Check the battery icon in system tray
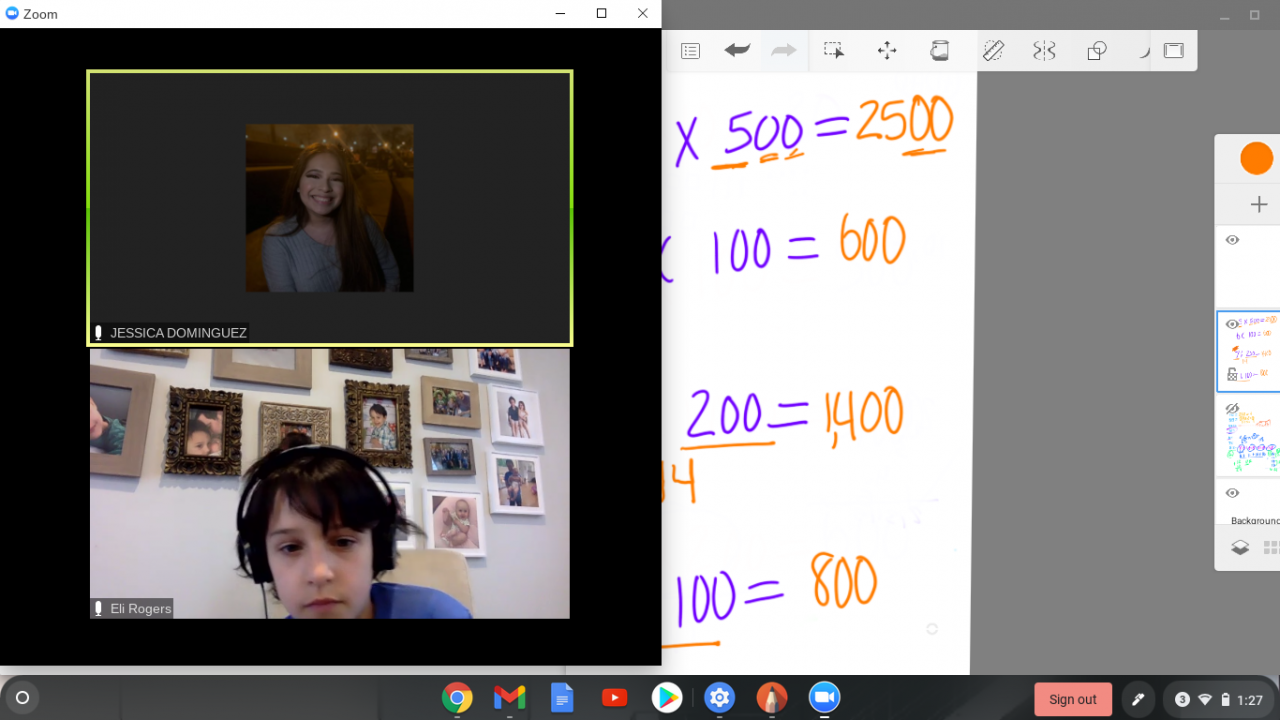Image resolution: width=1280 pixels, height=720 pixels. click(1225, 699)
